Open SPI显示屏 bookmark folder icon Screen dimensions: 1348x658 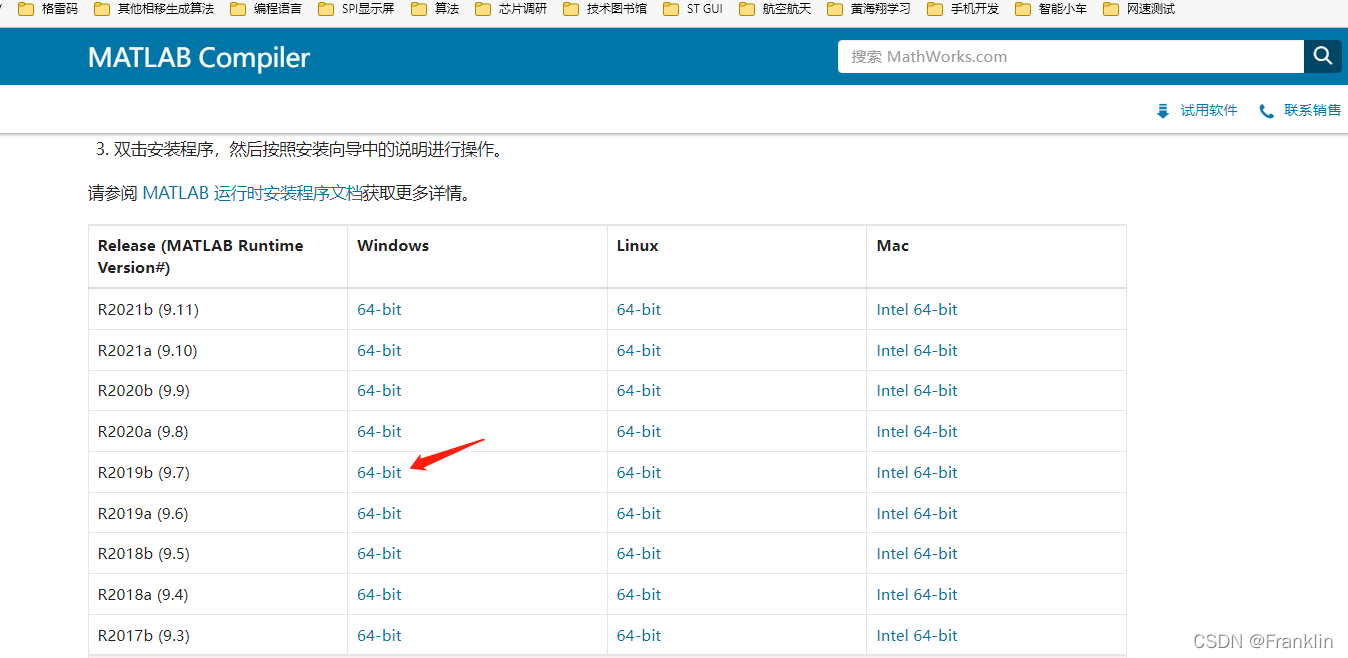point(325,9)
